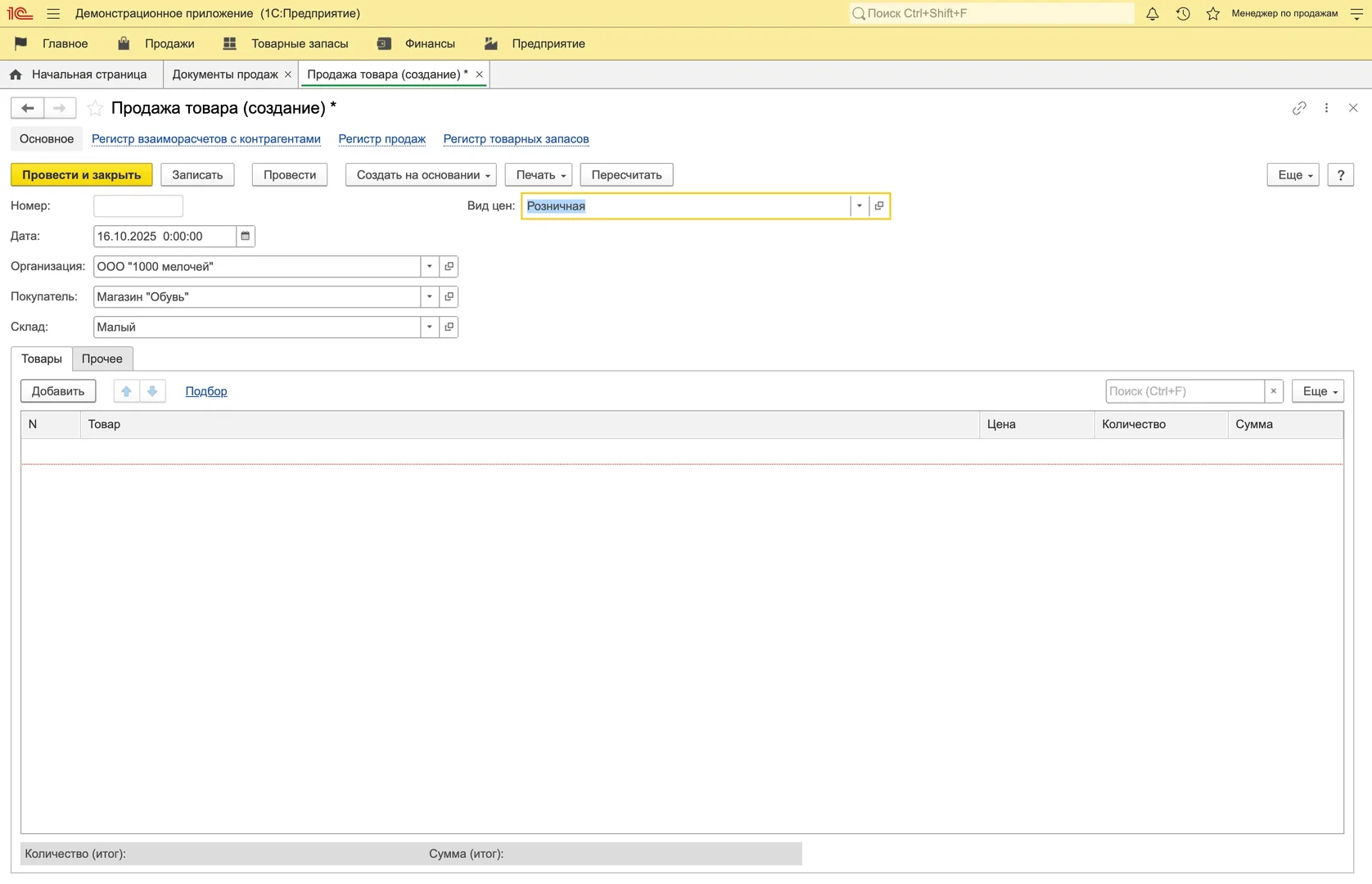Open the Печать dropdown menu

coord(539,175)
